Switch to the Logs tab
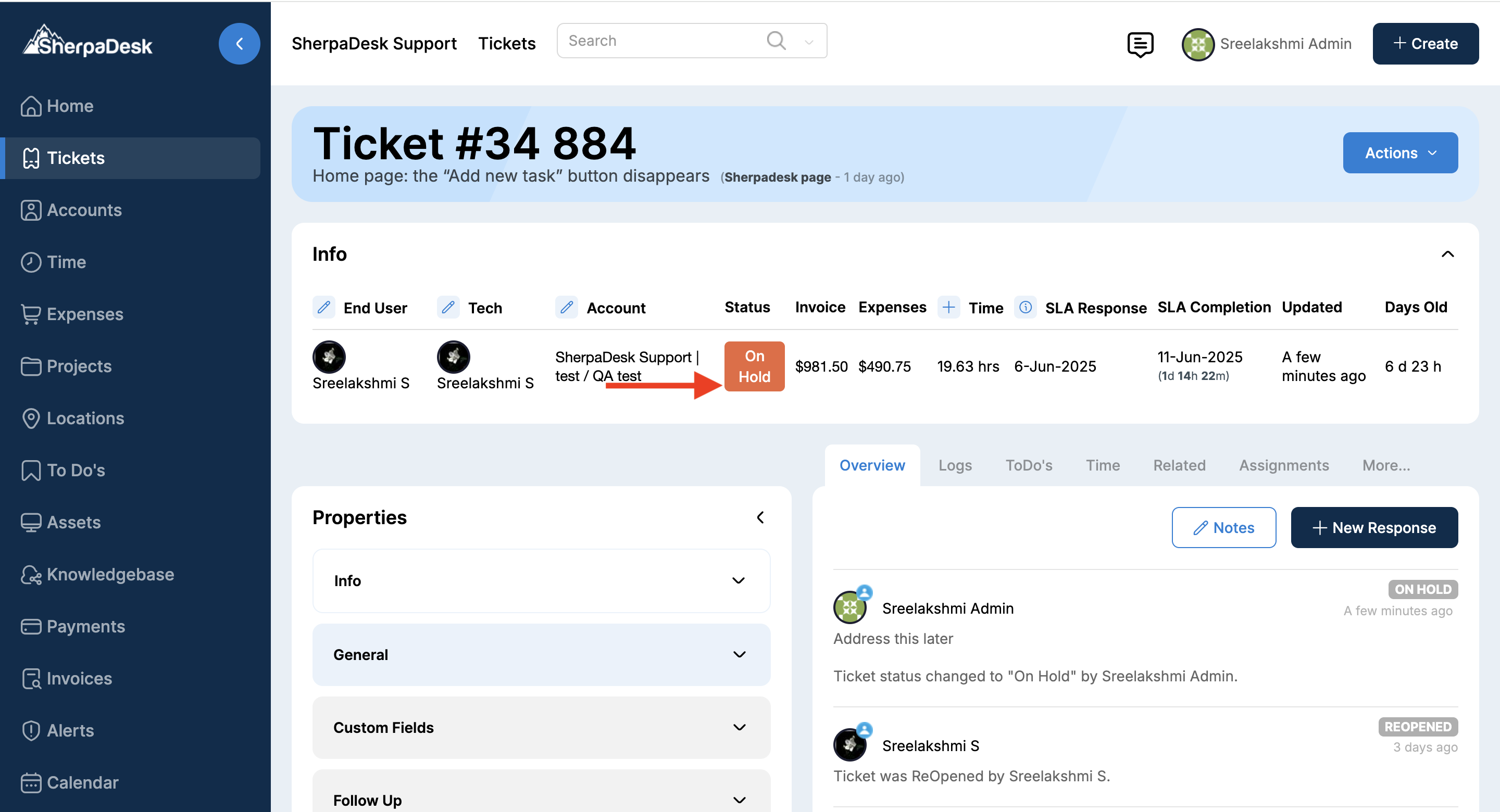 tap(954, 465)
